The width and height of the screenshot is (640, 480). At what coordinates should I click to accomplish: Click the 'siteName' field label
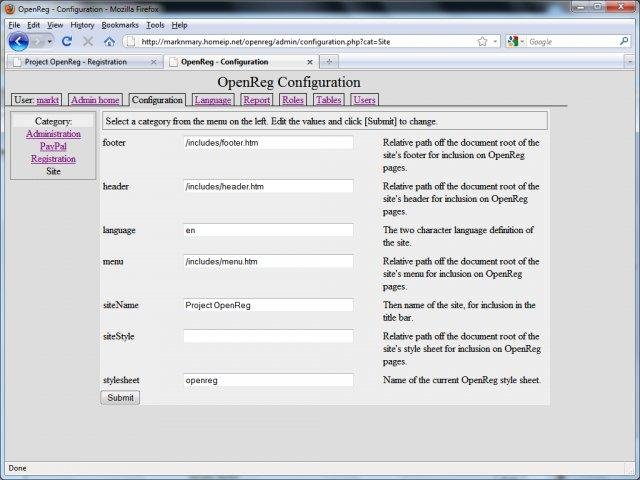(120, 305)
